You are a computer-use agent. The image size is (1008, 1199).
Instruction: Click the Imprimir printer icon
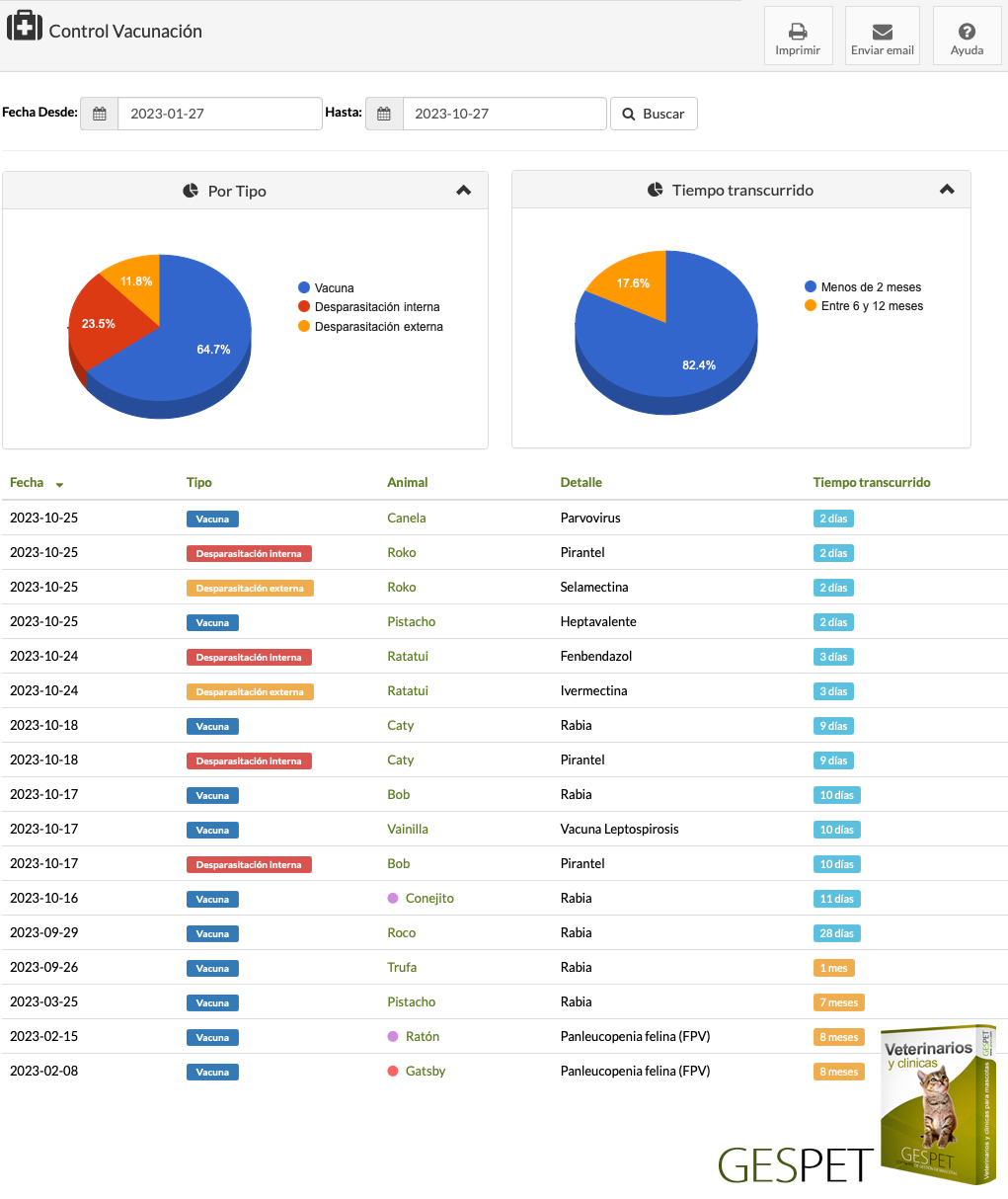pyautogui.click(x=798, y=32)
